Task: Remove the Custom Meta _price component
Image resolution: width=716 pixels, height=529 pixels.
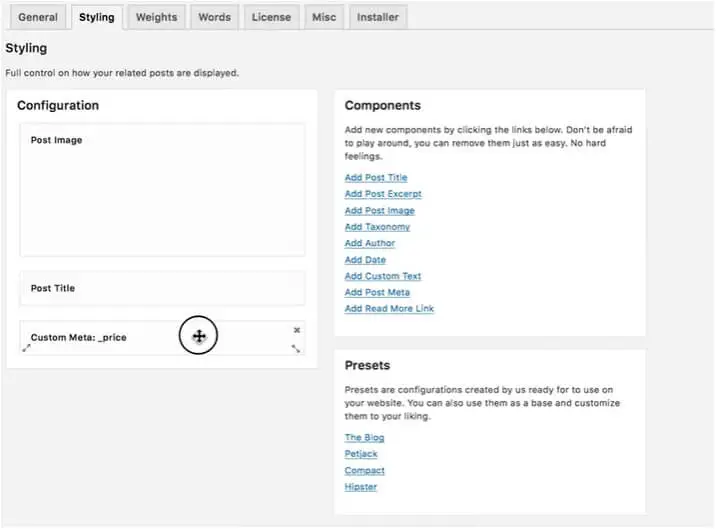Action: [x=297, y=330]
